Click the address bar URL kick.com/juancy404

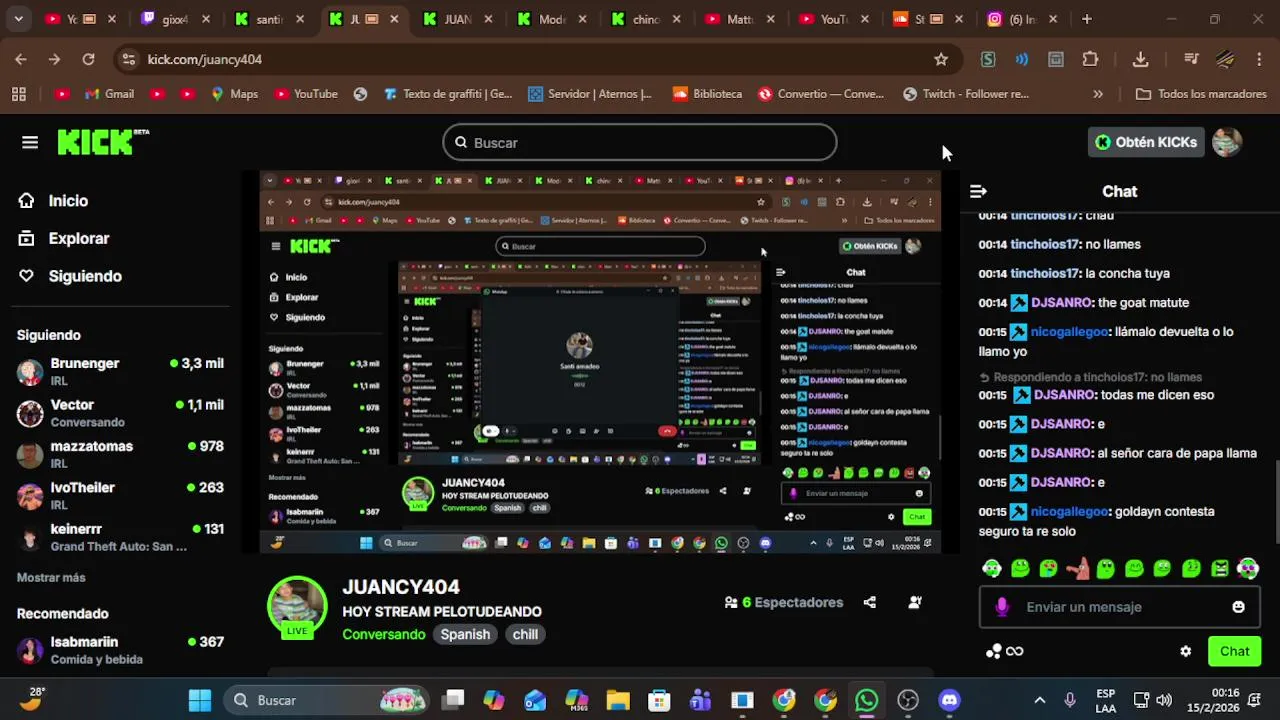point(205,59)
